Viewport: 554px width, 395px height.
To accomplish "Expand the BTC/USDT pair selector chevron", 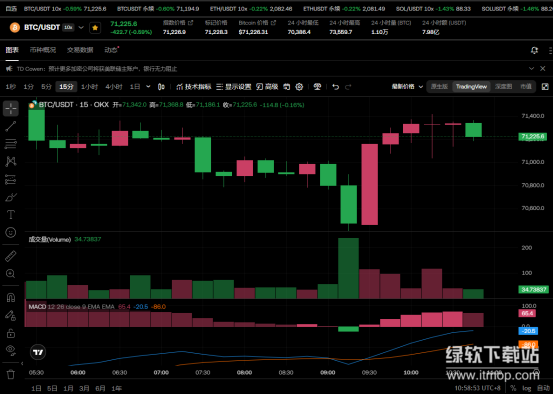I will pyautogui.click(x=81, y=28).
